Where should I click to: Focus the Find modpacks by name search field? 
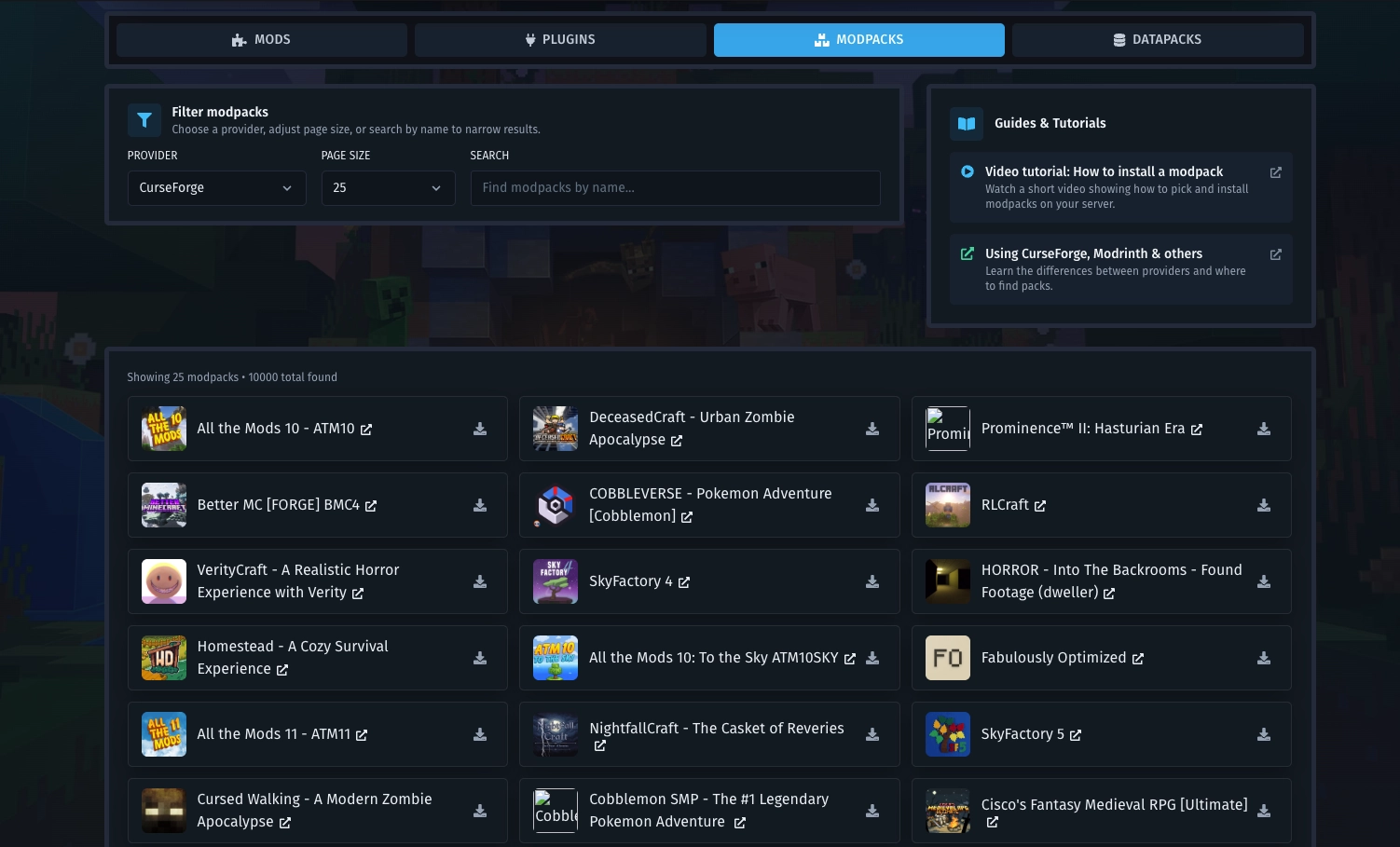pyautogui.click(x=676, y=188)
